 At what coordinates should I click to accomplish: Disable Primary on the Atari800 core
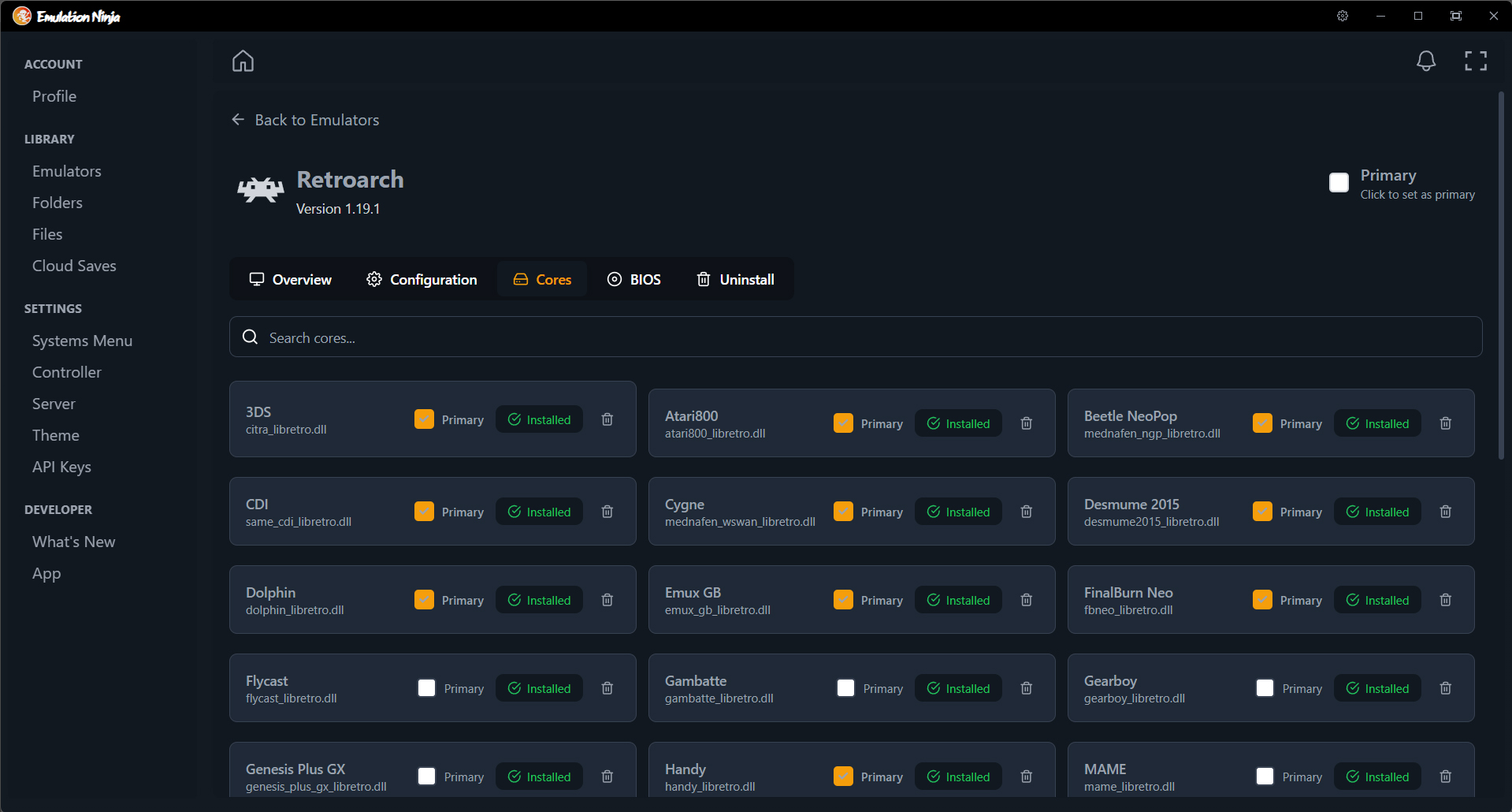[843, 423]
